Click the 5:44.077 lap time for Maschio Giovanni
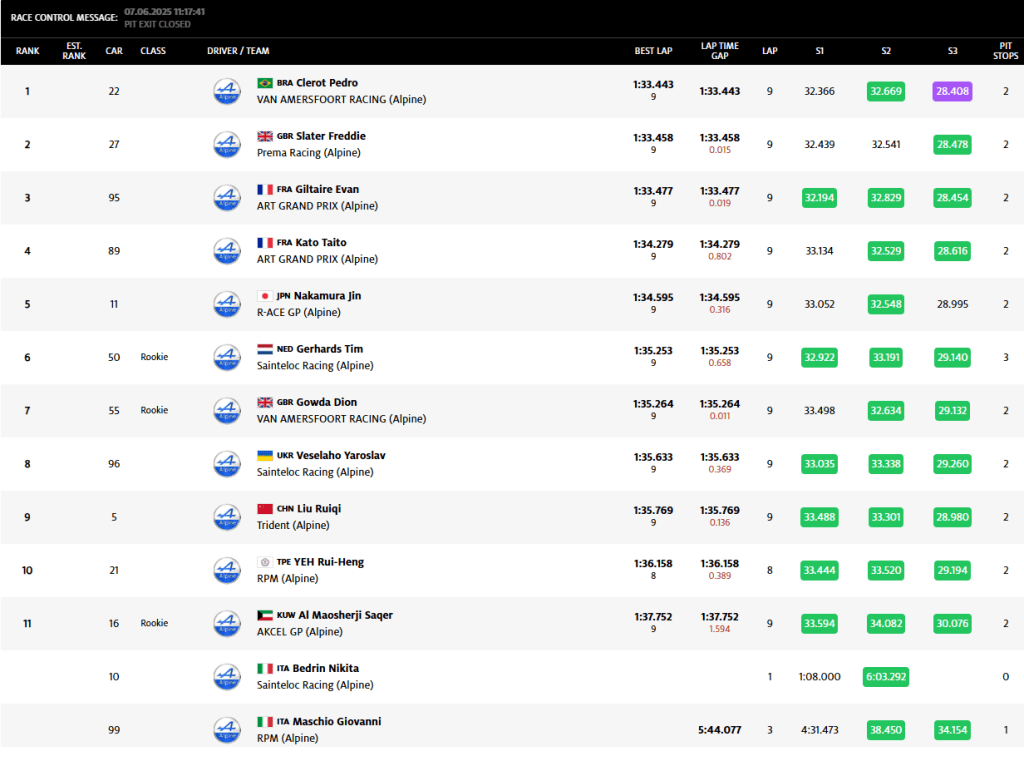This screenshot has height=761, width=1024. point(720,730)
